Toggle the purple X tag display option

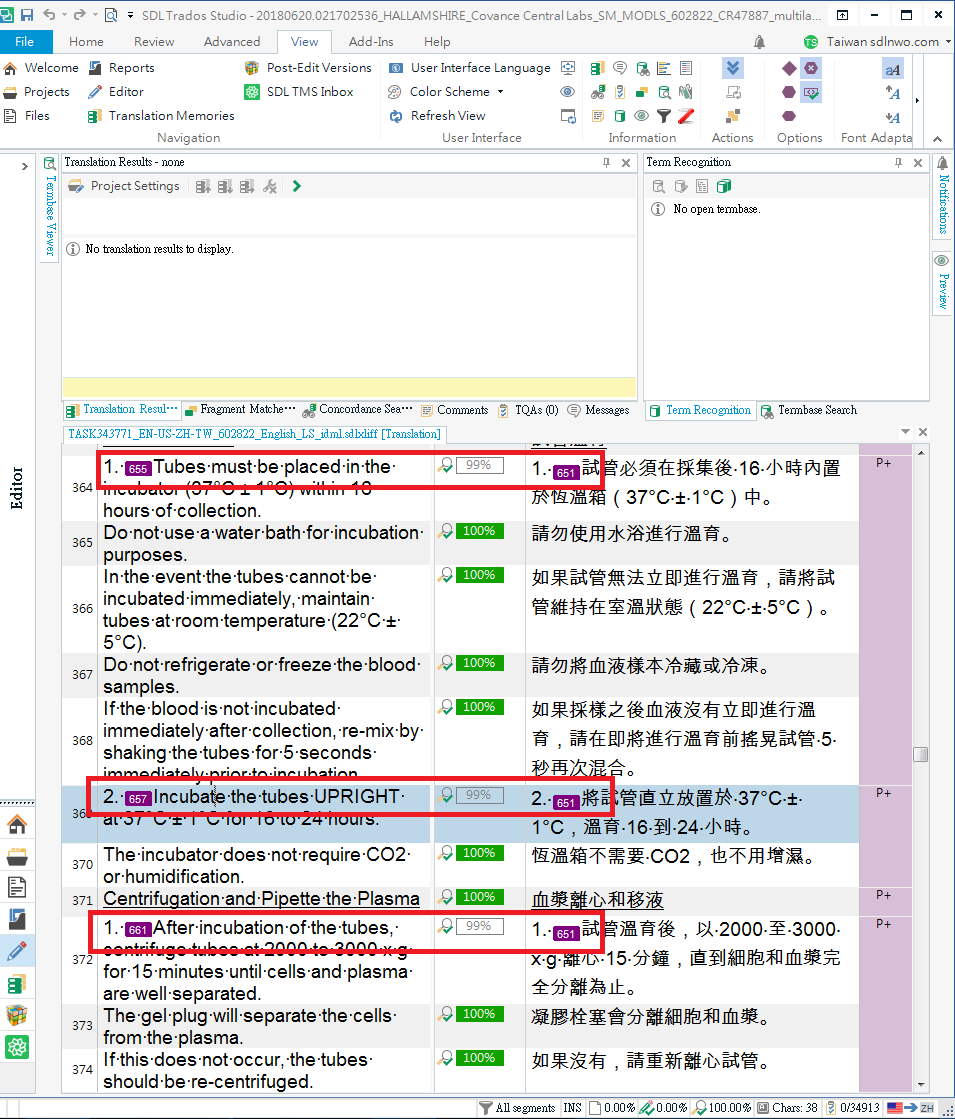[811, 69]
